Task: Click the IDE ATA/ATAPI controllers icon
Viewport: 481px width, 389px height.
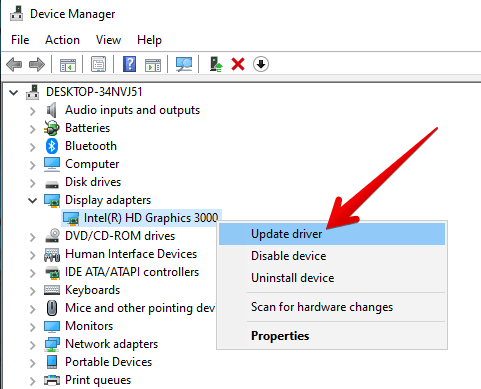Action: click(52, 273)
